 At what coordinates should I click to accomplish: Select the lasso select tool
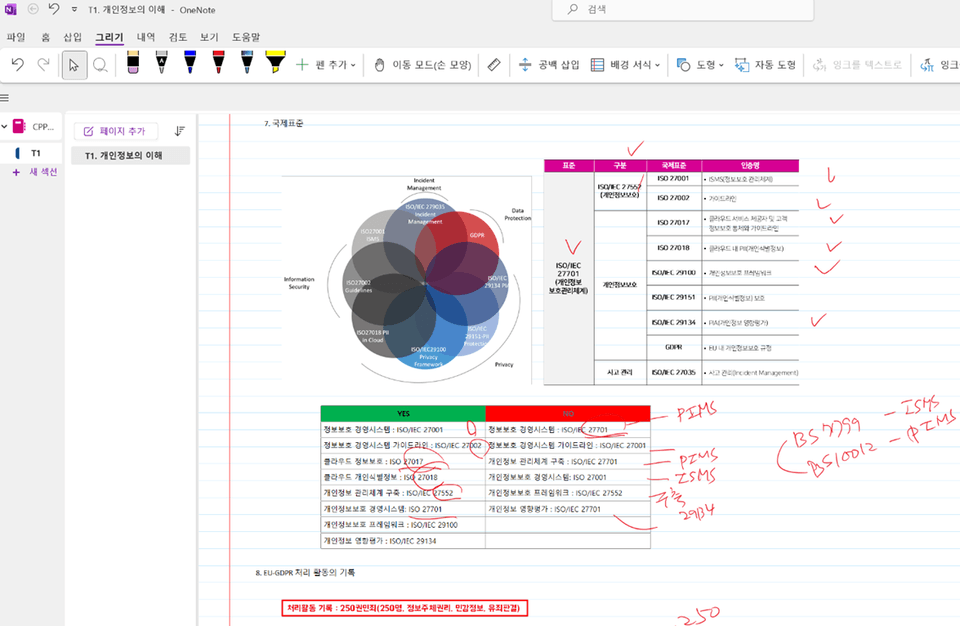click(x=100, y=65)
